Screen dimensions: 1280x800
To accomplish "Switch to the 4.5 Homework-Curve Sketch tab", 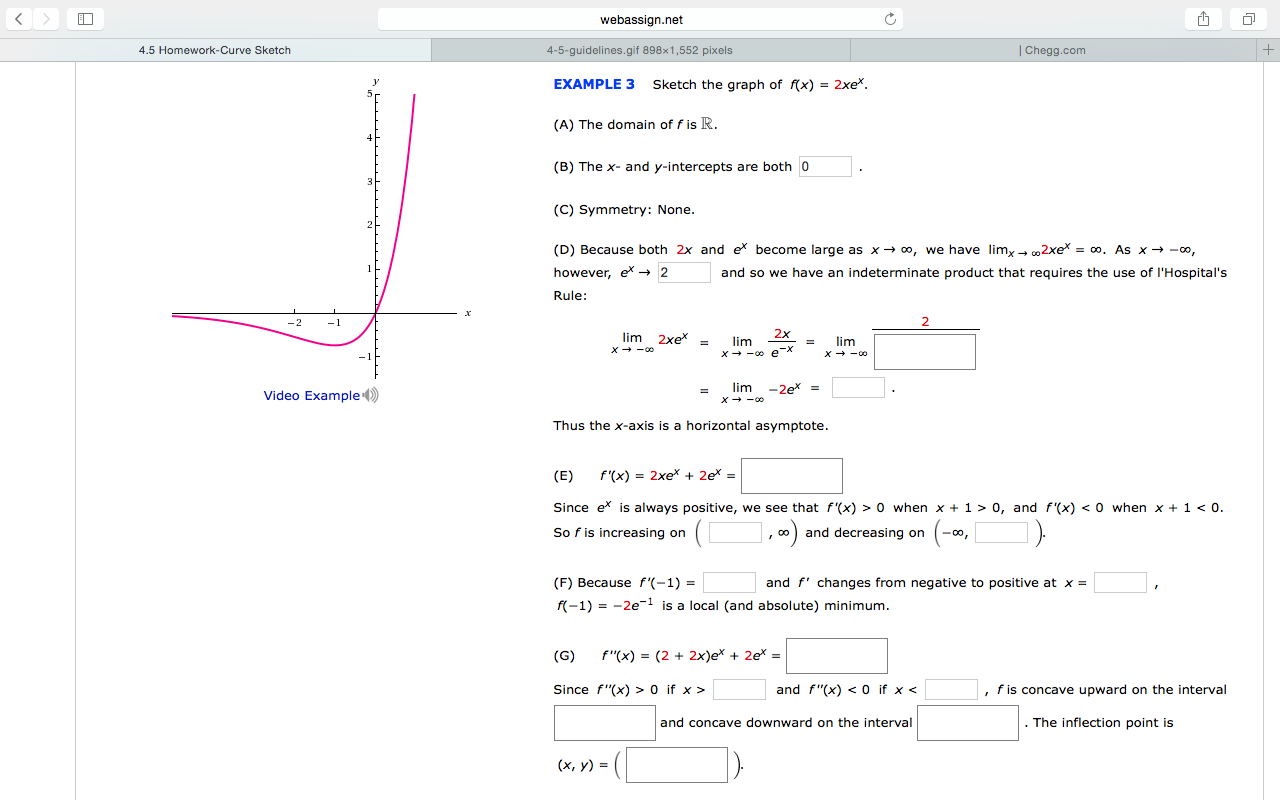I will click(214, 49).
